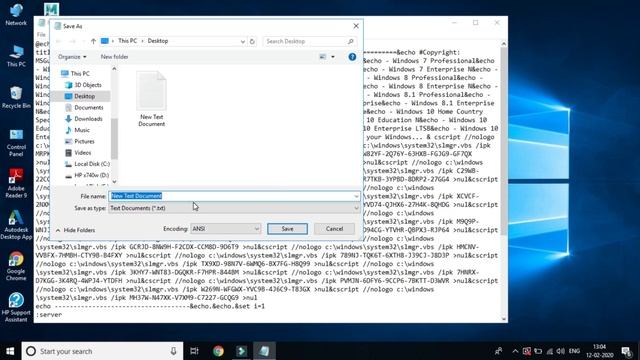Launch Autodesk Desktop App icon
Viewport: 640px width, 360px height.
(16, 225)
